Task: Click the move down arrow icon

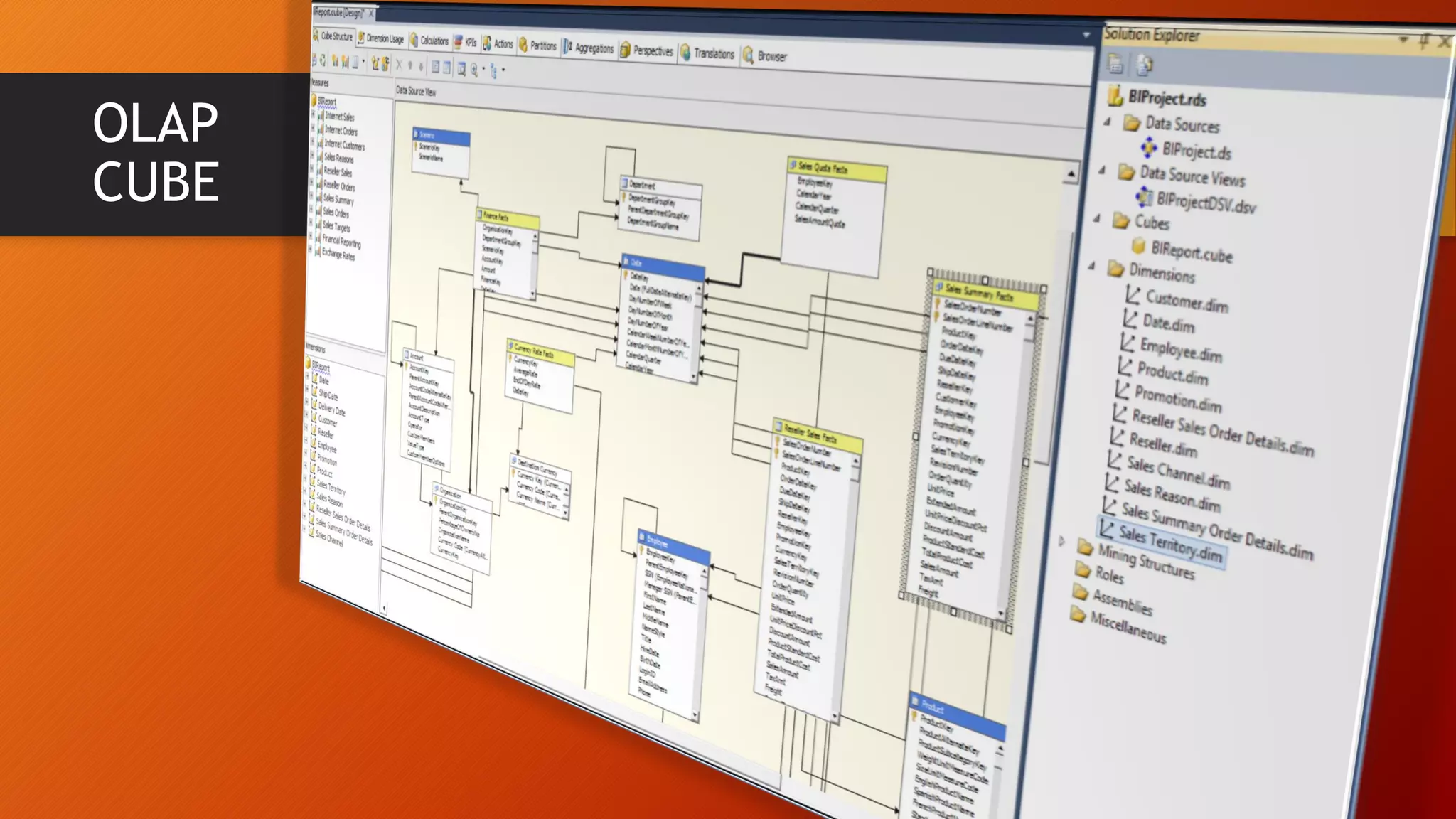Action: (421, 66)
